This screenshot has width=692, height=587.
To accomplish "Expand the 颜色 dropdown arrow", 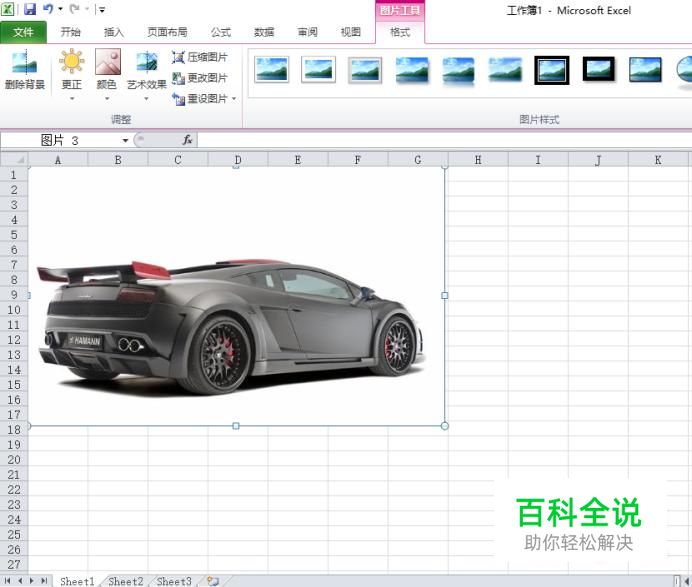I will click(107, 98).
